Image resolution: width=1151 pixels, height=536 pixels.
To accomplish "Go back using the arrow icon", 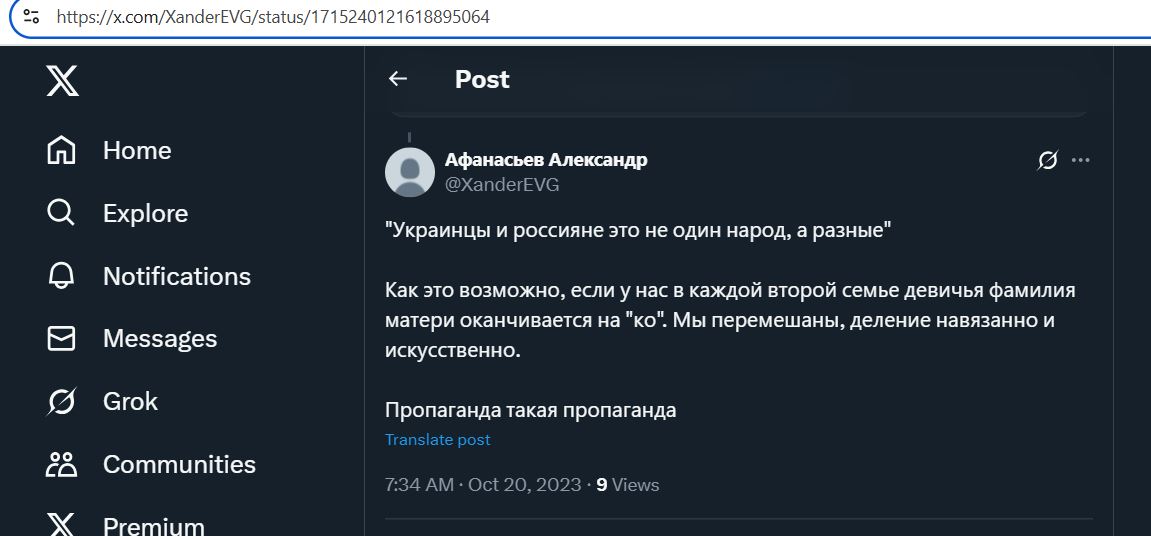I will [x=398, y=79].
